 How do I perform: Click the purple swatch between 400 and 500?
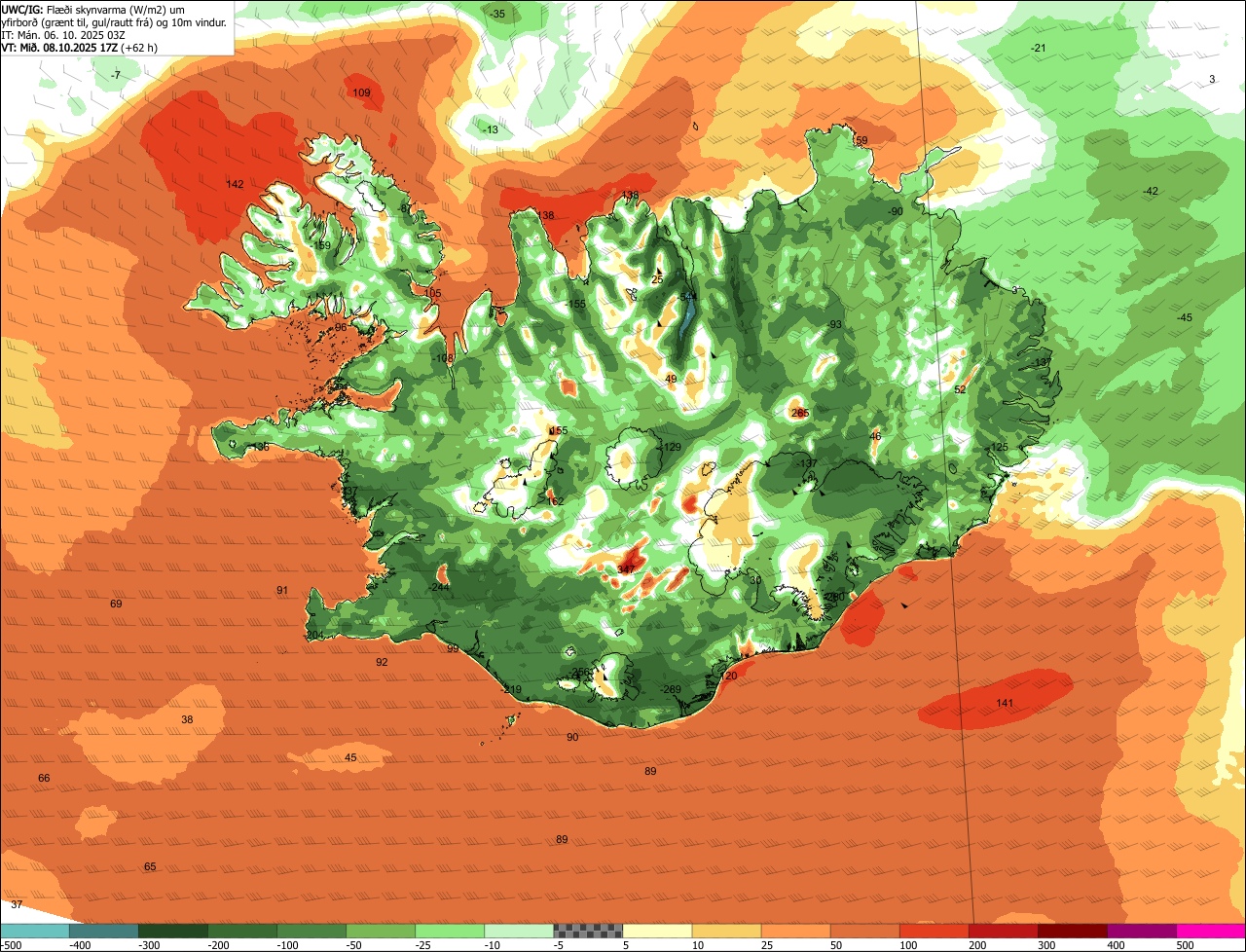1142,930
